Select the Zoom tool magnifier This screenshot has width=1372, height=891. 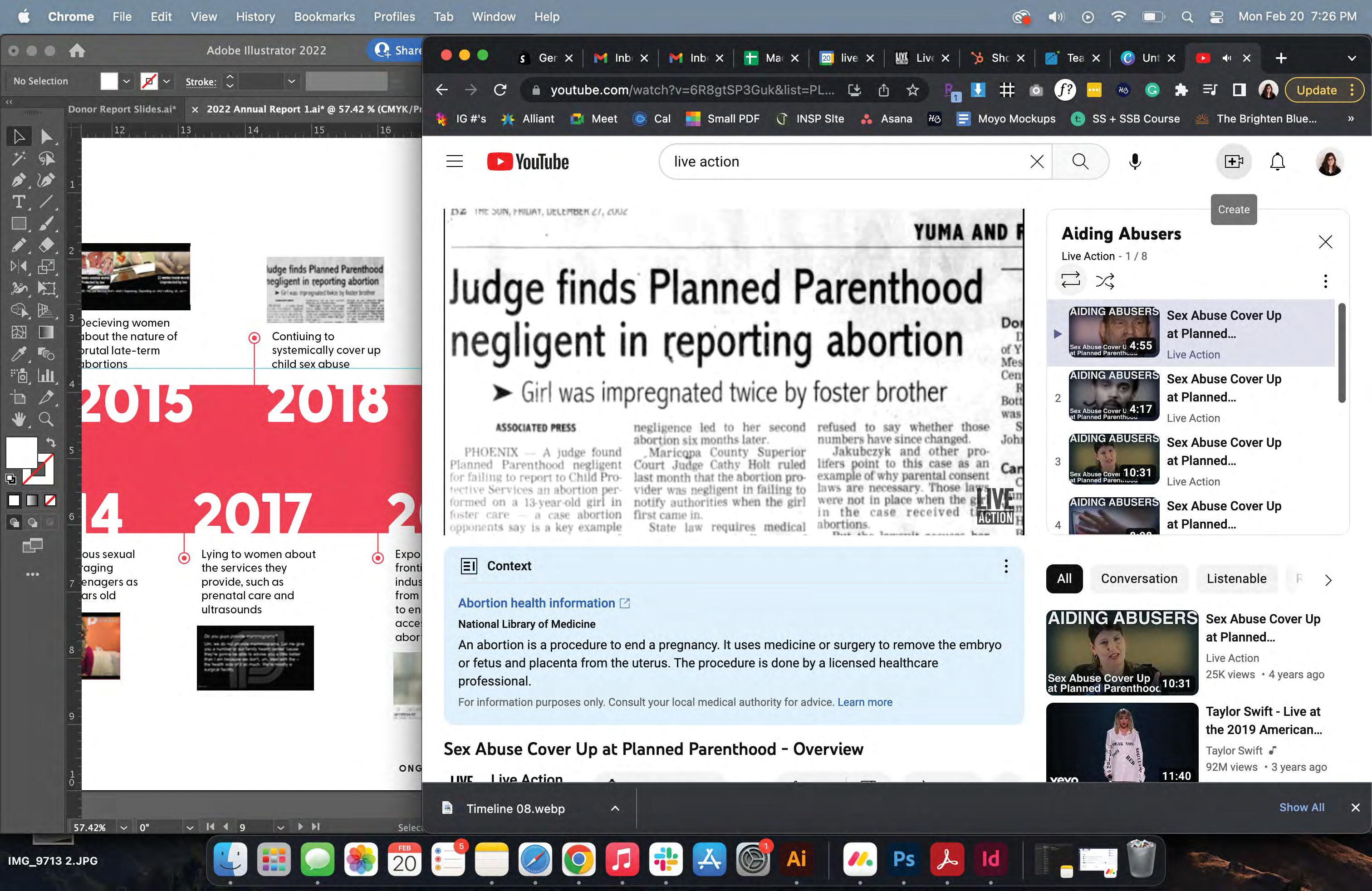point(46,420)
